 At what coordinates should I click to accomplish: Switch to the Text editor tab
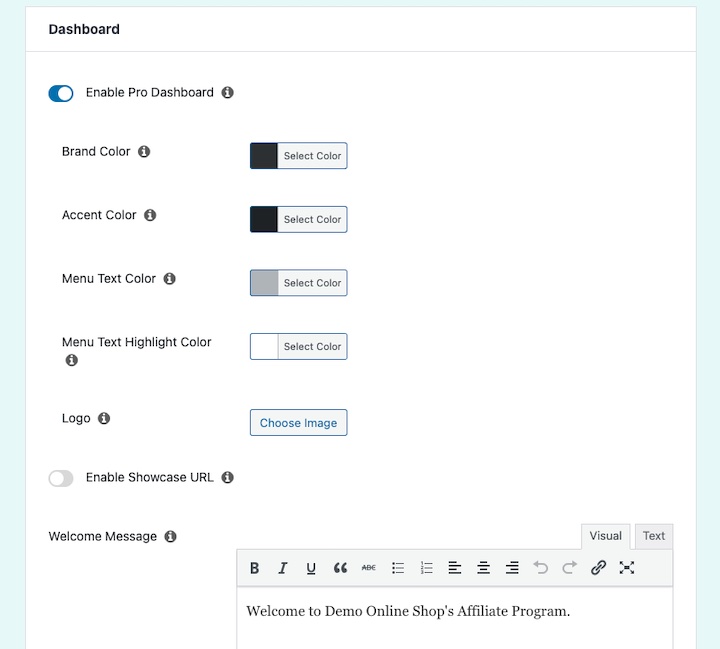point(653,536)
